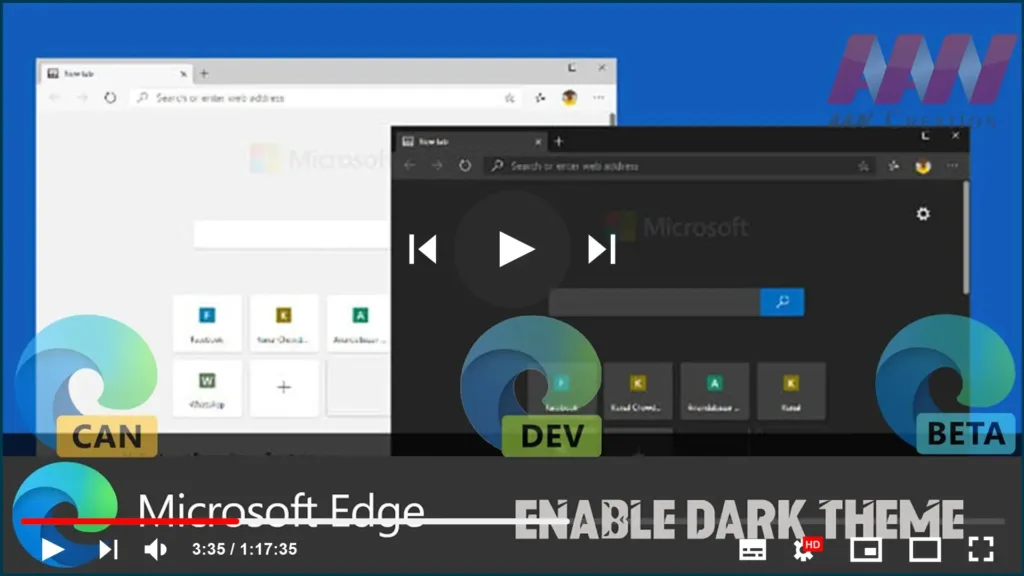The height and width of the screenshot is (576, 1024).
Task: Click the 3:35 / 1:17:35 time display
Action: point(244,549)
